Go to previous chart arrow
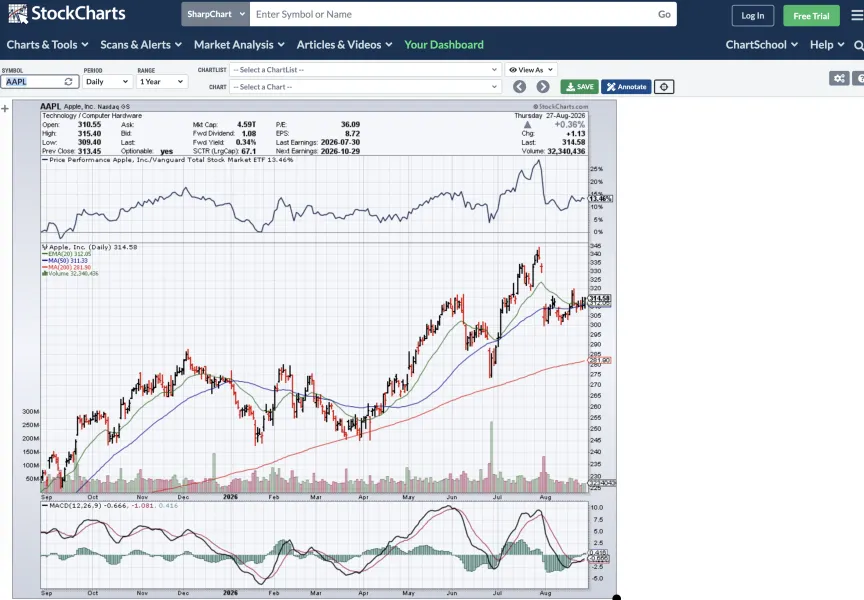The height and width of the screenshot is (600, 864). (519, 87)
